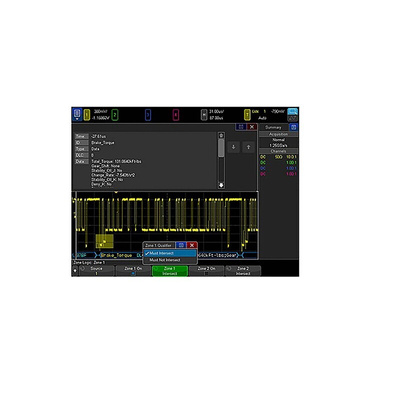
Task: Click channel 1 DC coupling row
Action: [279, 157]
